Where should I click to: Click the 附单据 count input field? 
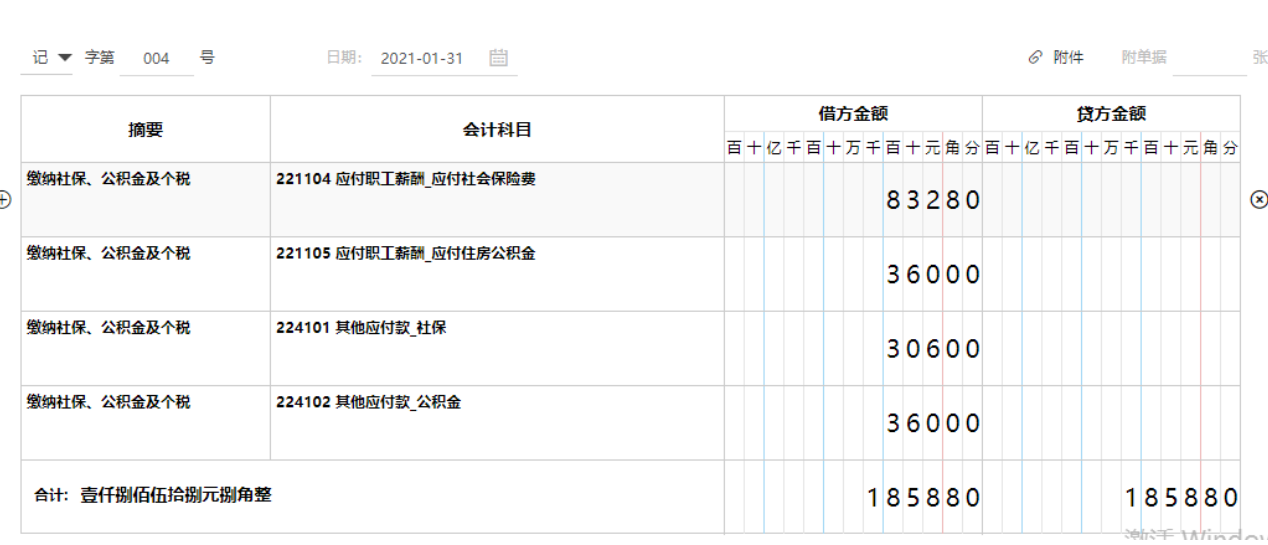pyautogui.click(x=1209, y=58)
